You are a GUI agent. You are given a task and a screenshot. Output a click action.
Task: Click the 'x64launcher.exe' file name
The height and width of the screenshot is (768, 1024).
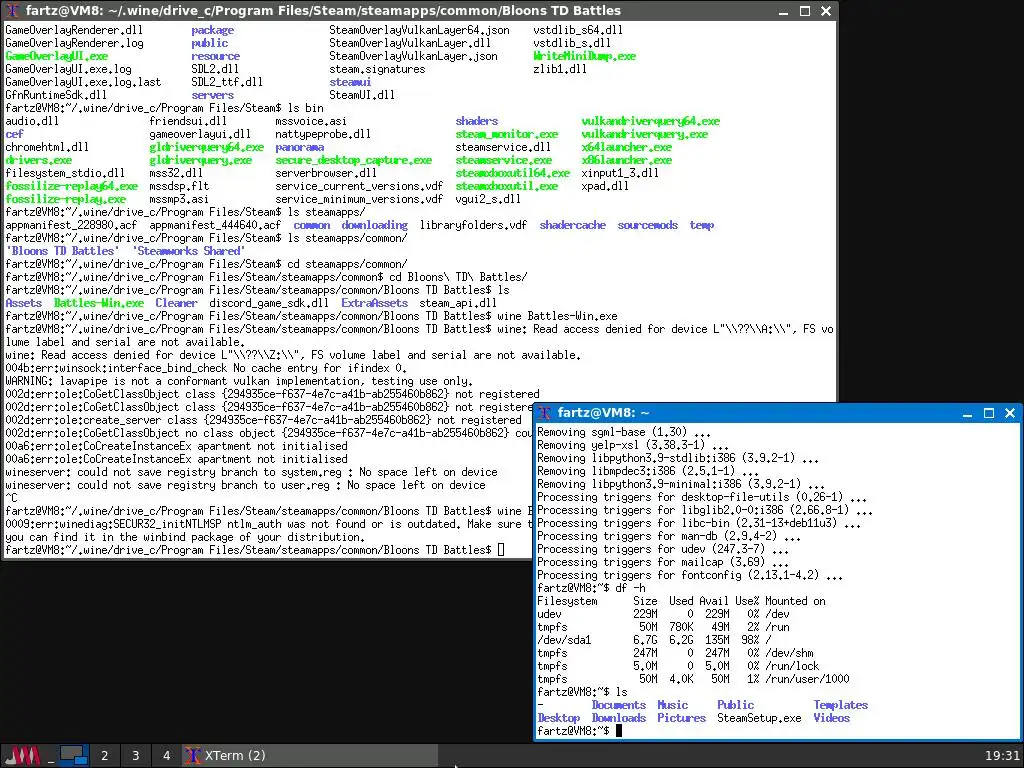pos(627,148)
